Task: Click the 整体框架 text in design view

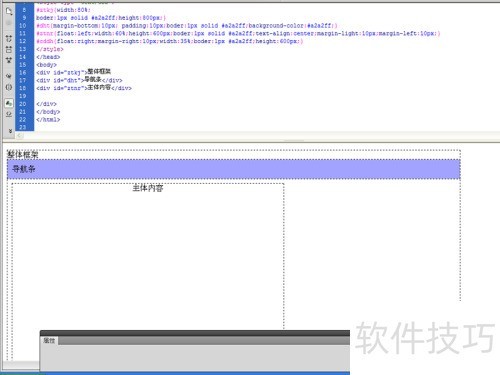Action: (x=23, y=154)
